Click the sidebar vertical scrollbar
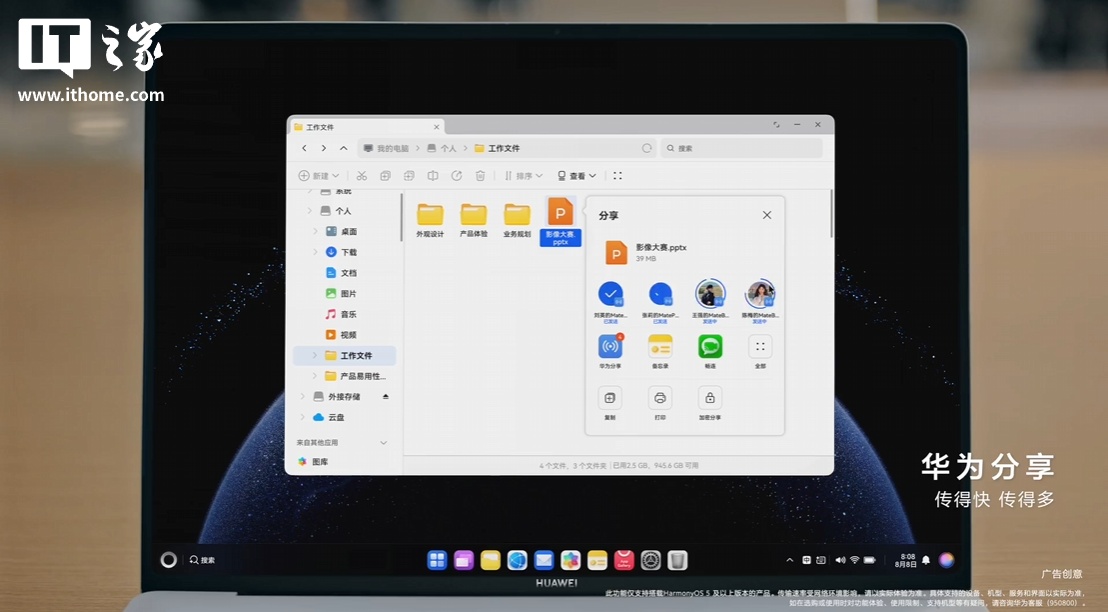The image size is (1108, 612). (401, 218)
